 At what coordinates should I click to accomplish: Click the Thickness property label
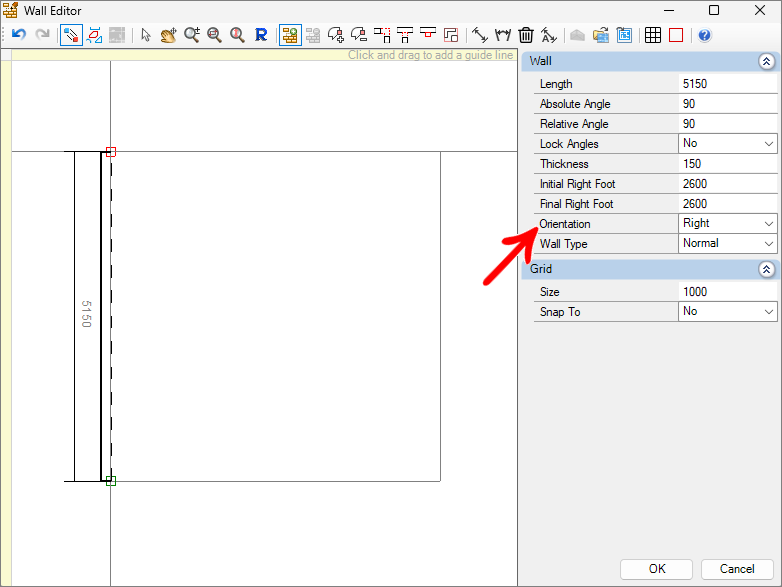pyautogui.click(x=564, y=164)
